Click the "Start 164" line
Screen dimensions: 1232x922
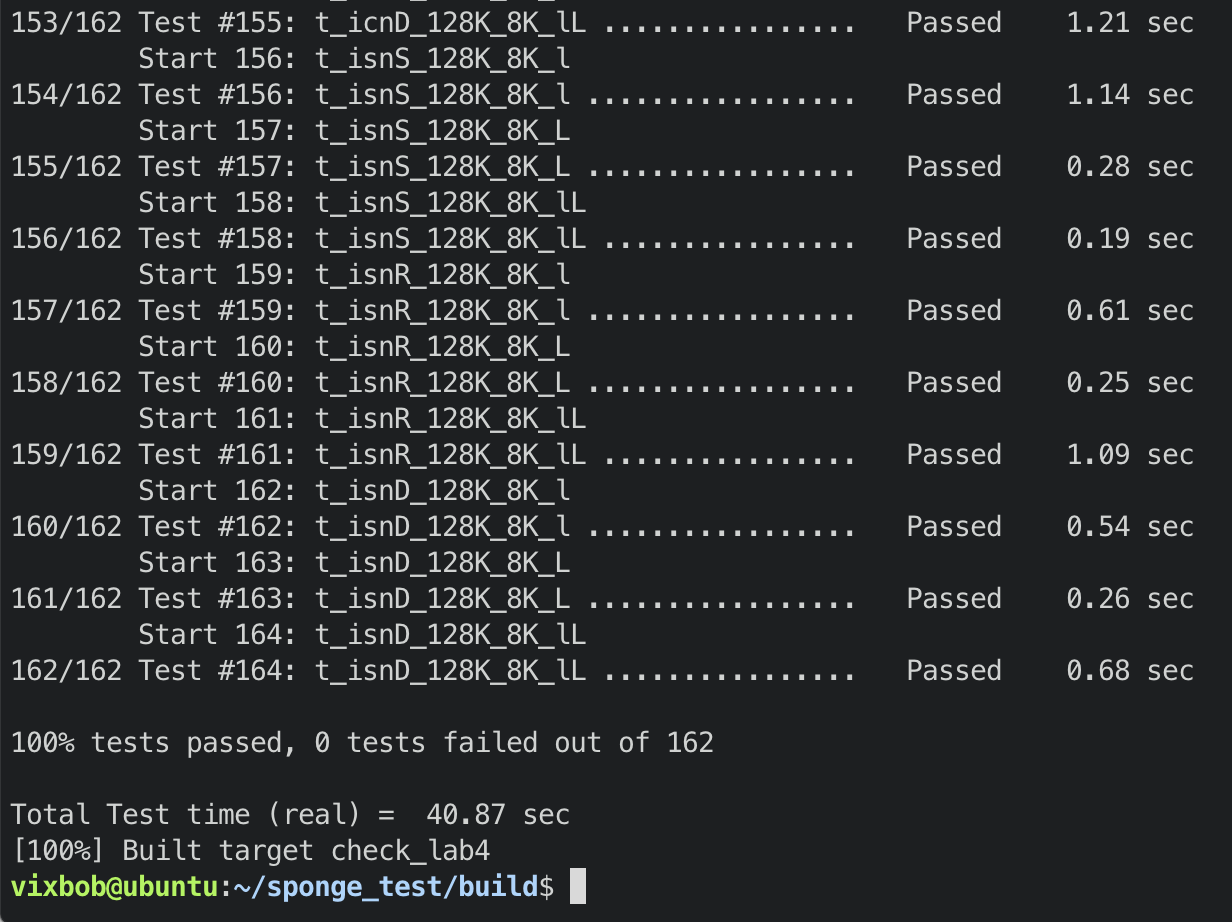362,635
